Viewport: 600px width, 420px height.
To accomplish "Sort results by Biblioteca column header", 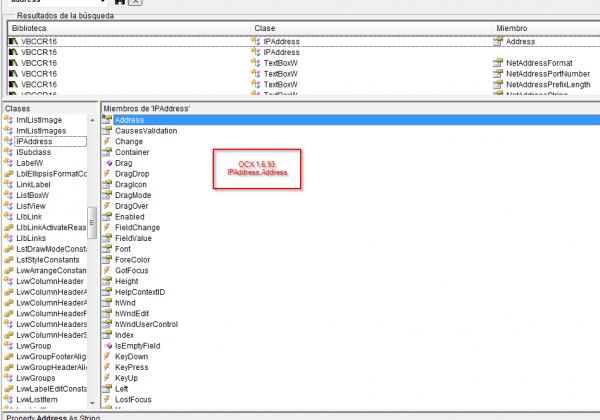I will pyautogui.click(x=129, y=28).
